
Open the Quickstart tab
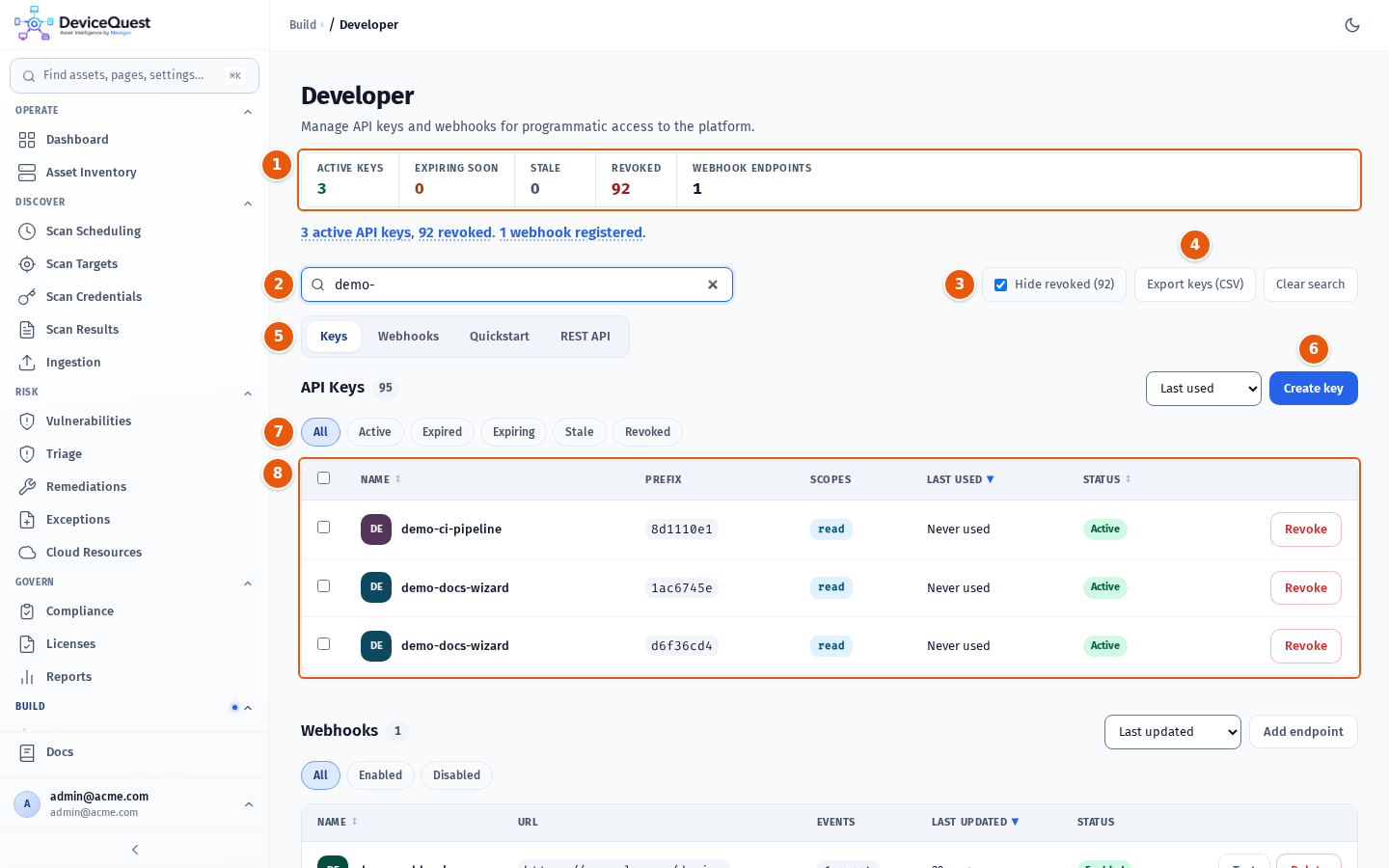(500, 337)
